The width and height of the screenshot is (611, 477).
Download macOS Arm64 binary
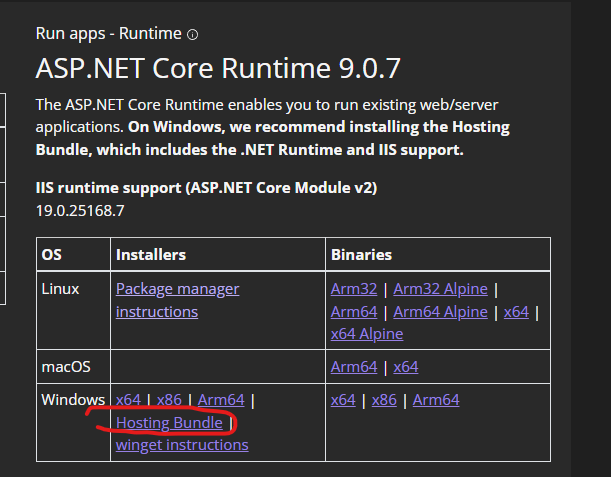[354, 367]
